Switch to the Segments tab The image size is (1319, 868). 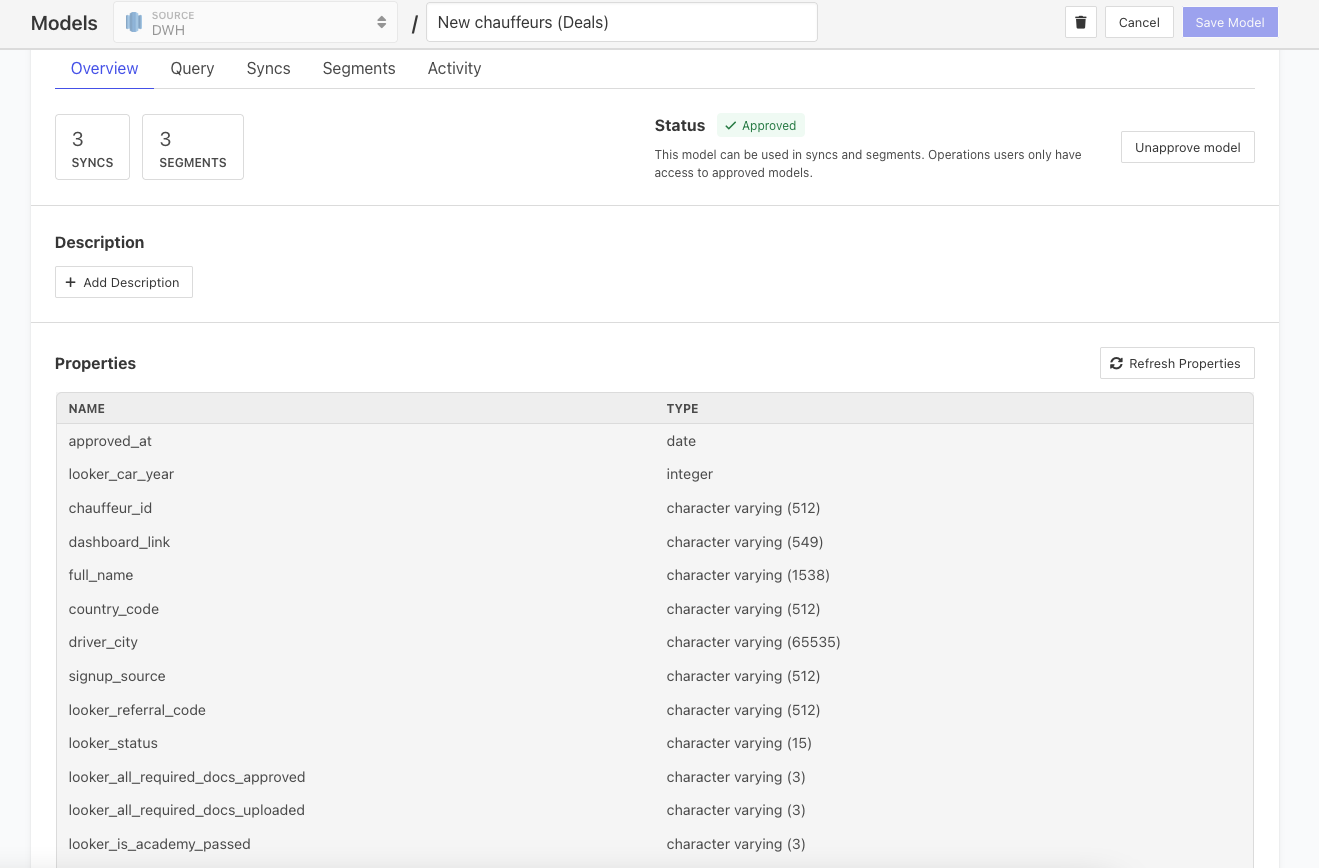359,68
